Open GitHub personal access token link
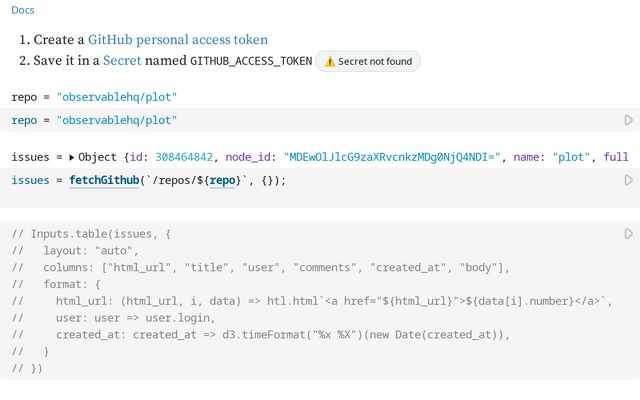 pyautogui.click(x=178, y=40)
